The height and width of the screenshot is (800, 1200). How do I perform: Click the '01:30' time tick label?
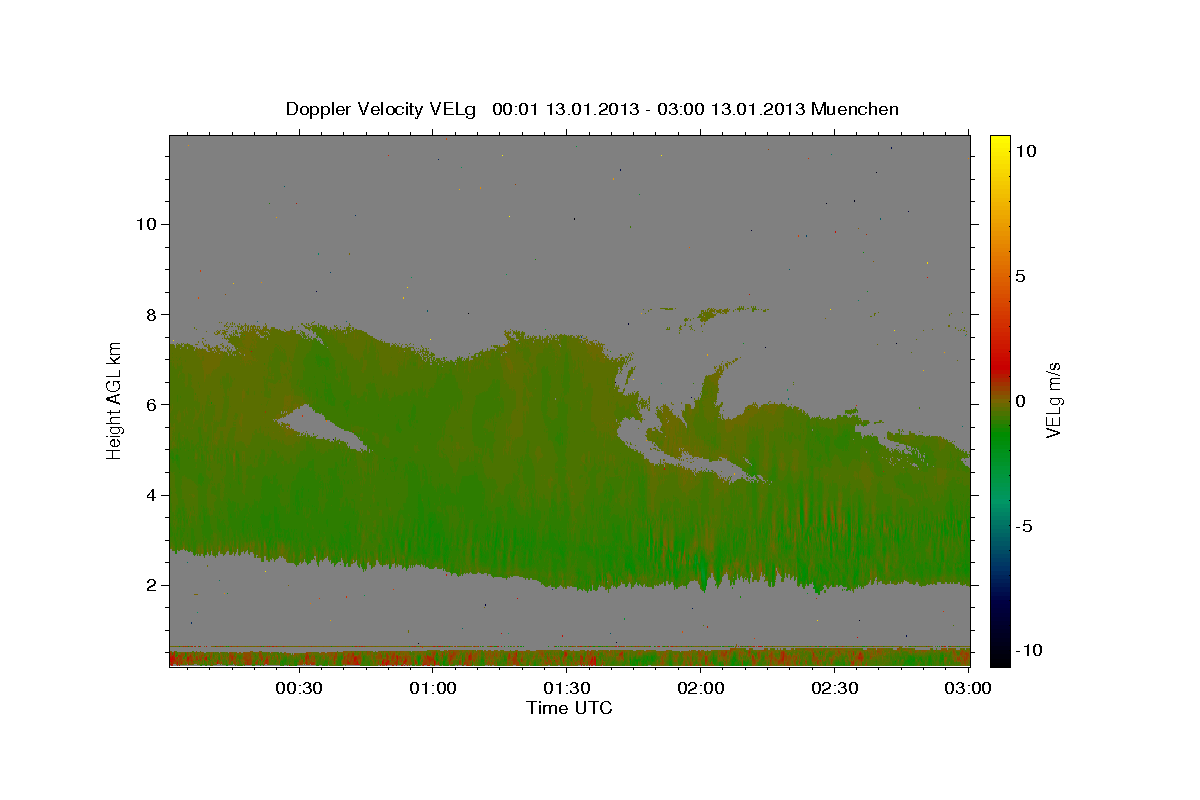pyautogui.click(x=567, y=689)
